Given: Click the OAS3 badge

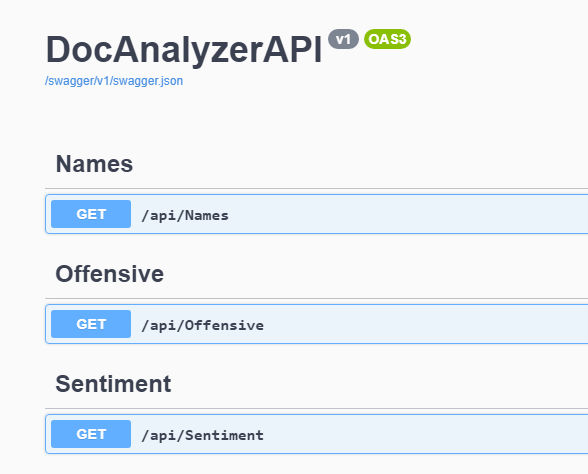Looking at the screenshot, I should pos(387,39).
